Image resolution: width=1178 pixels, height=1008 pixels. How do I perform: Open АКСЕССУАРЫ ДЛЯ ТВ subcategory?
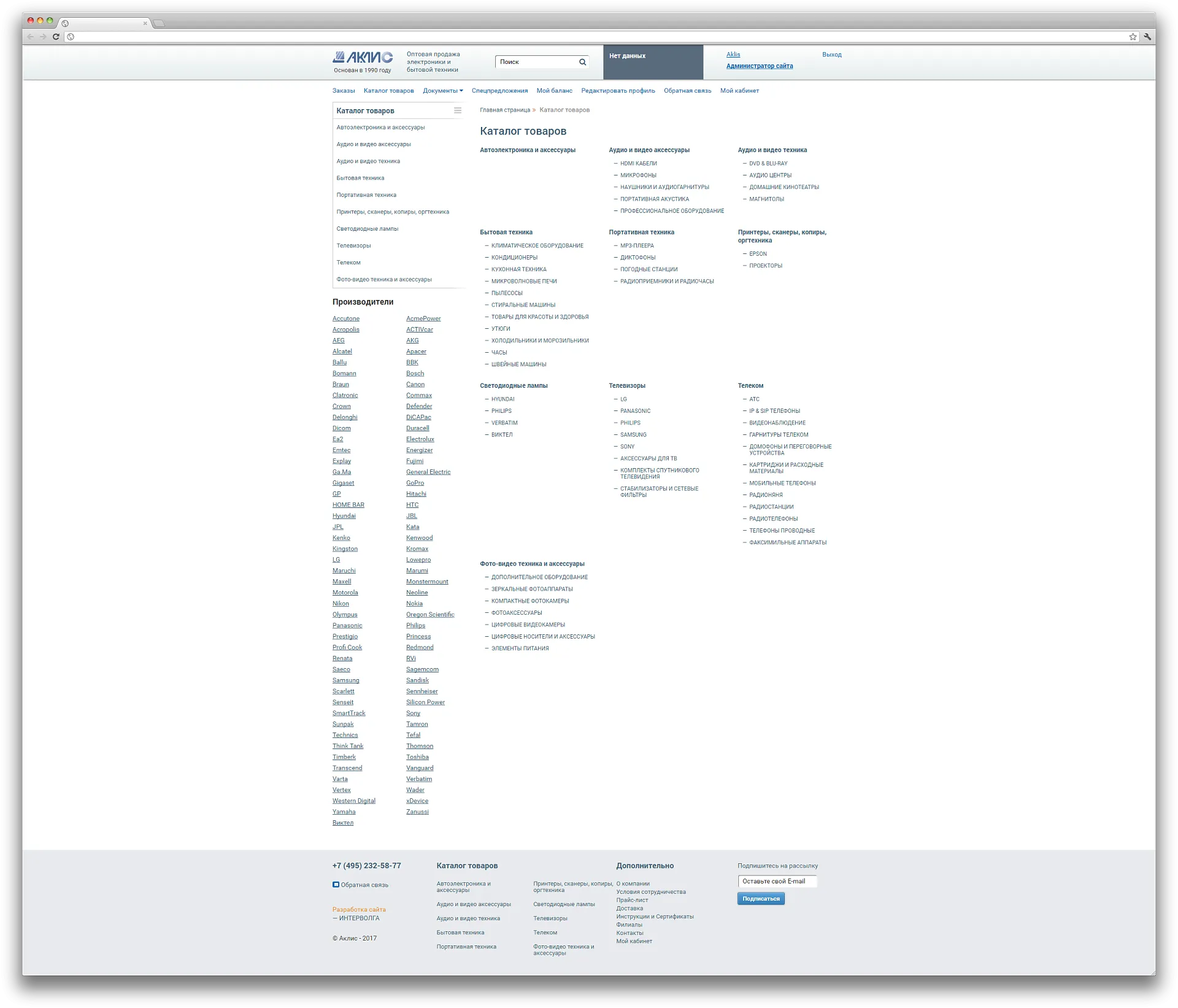click(x=649, y=459)
